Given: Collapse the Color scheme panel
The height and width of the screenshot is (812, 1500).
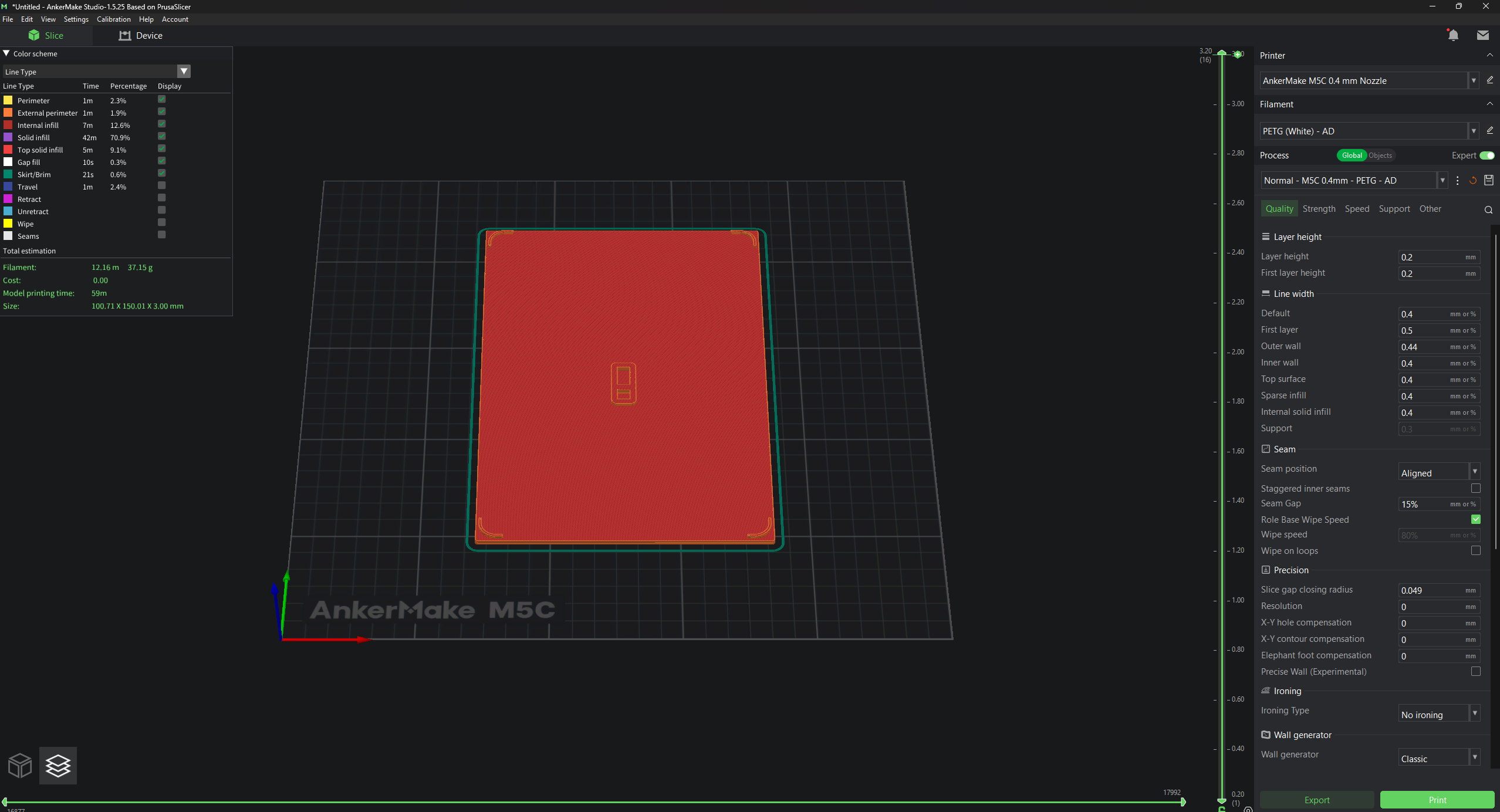Looking at the screenshot, I should pos(6,53).
